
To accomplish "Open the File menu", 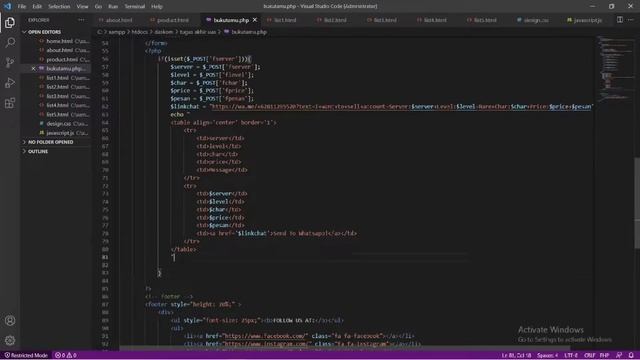I will pos(22,7).
